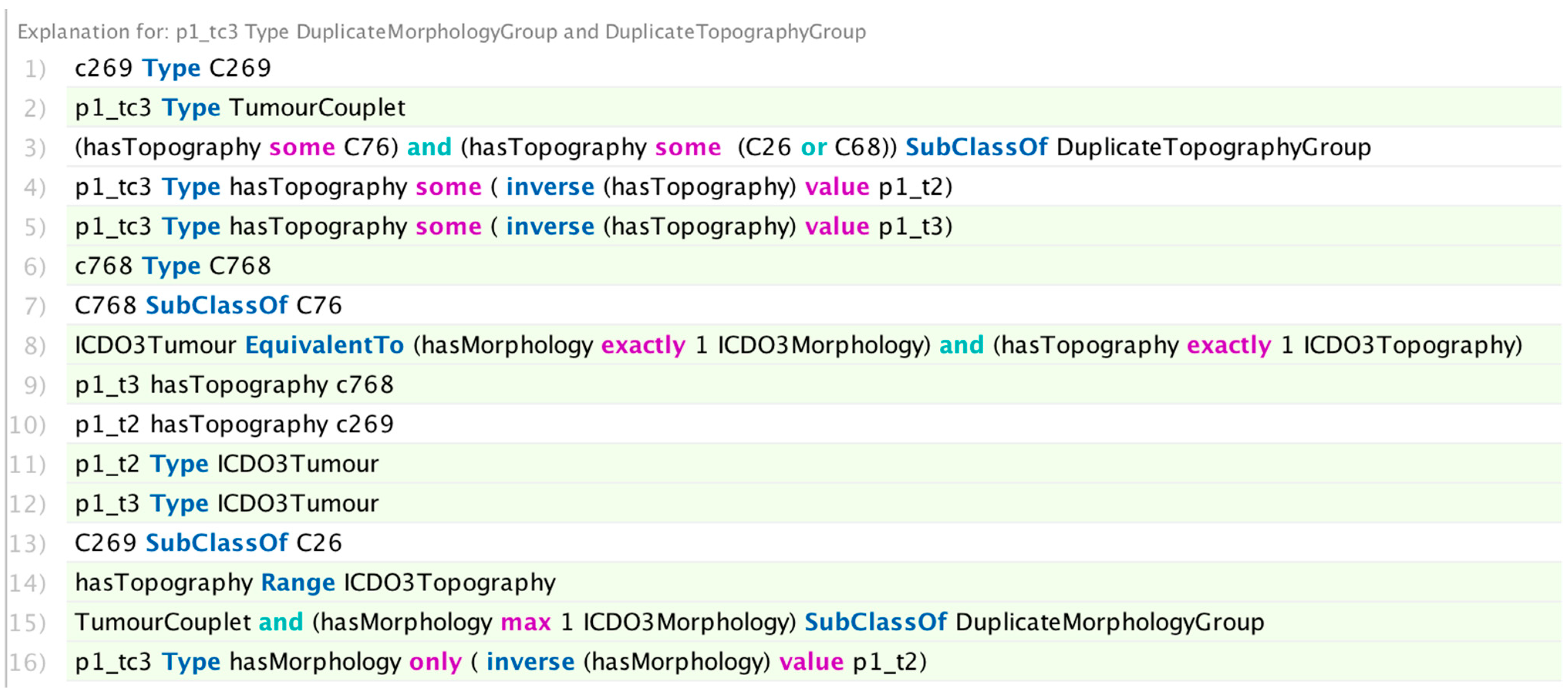Select axiom row 'c269 Type C269'
The height and width of the screenshot is (691, 1568).
pyautogui.click(x=813, y=67)
